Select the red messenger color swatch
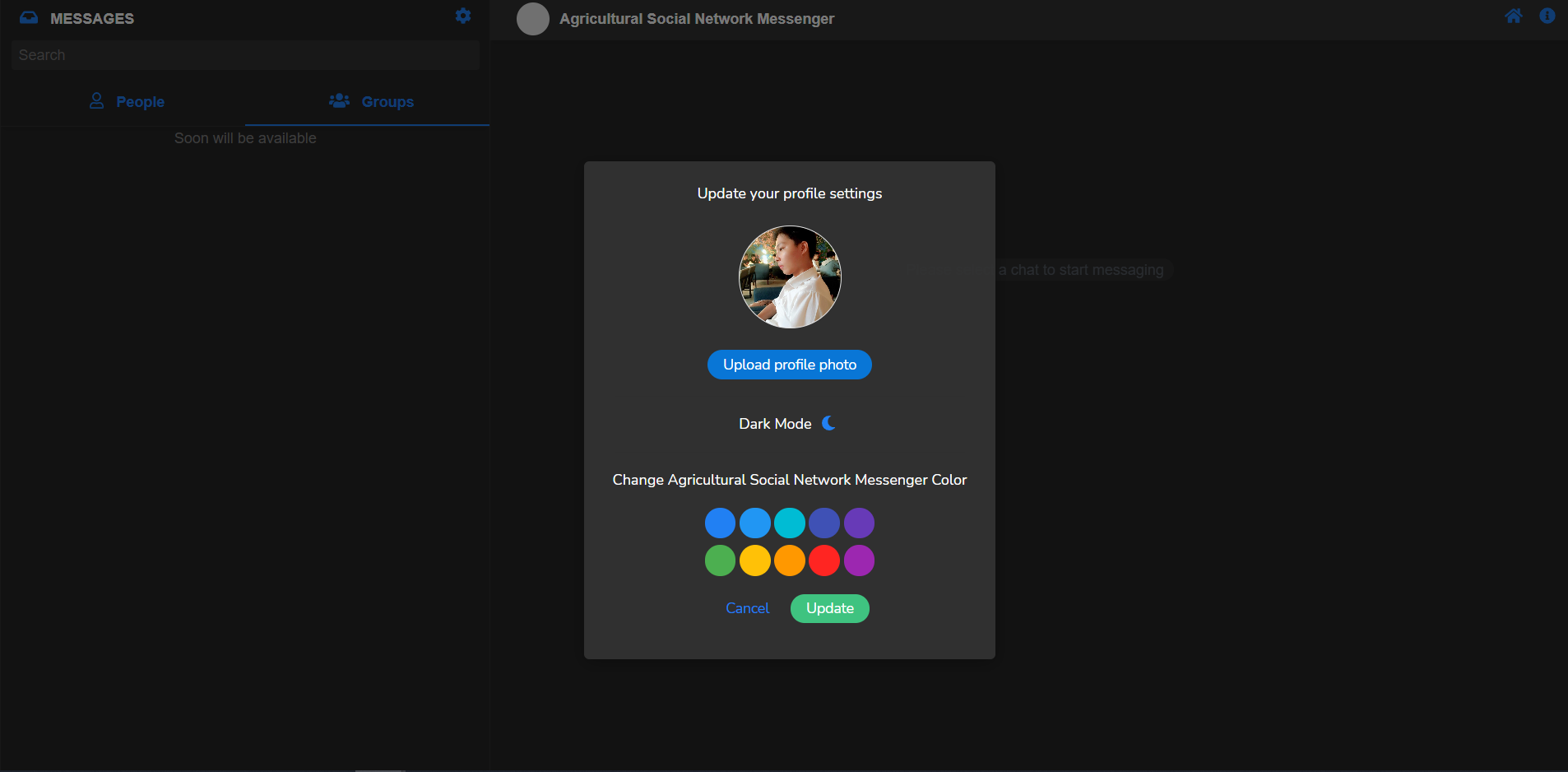 (823, 560)
